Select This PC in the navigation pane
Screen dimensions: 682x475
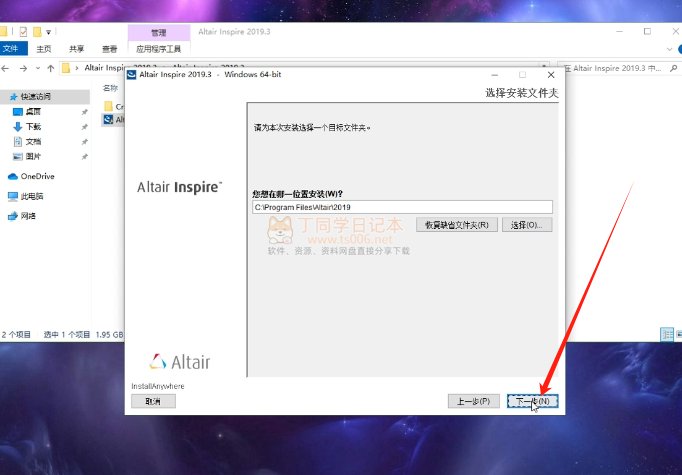[32, 196]
